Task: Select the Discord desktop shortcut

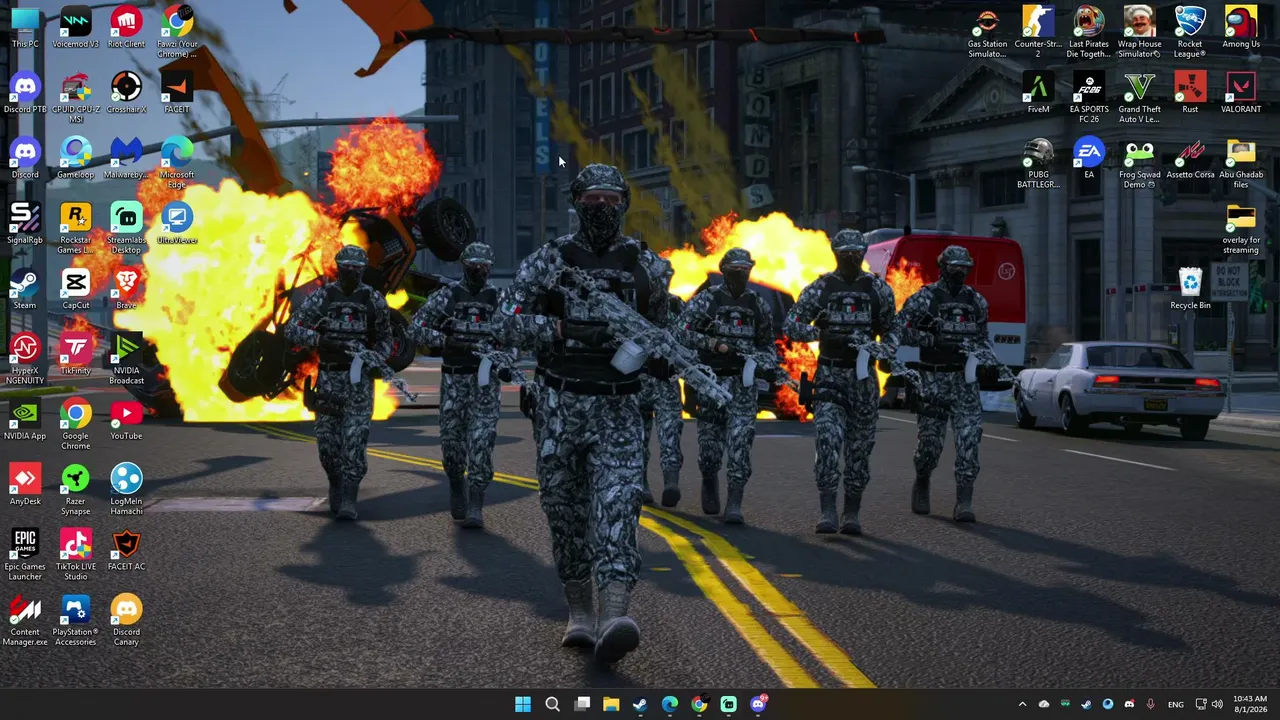Action: click(x=25, y=158)
